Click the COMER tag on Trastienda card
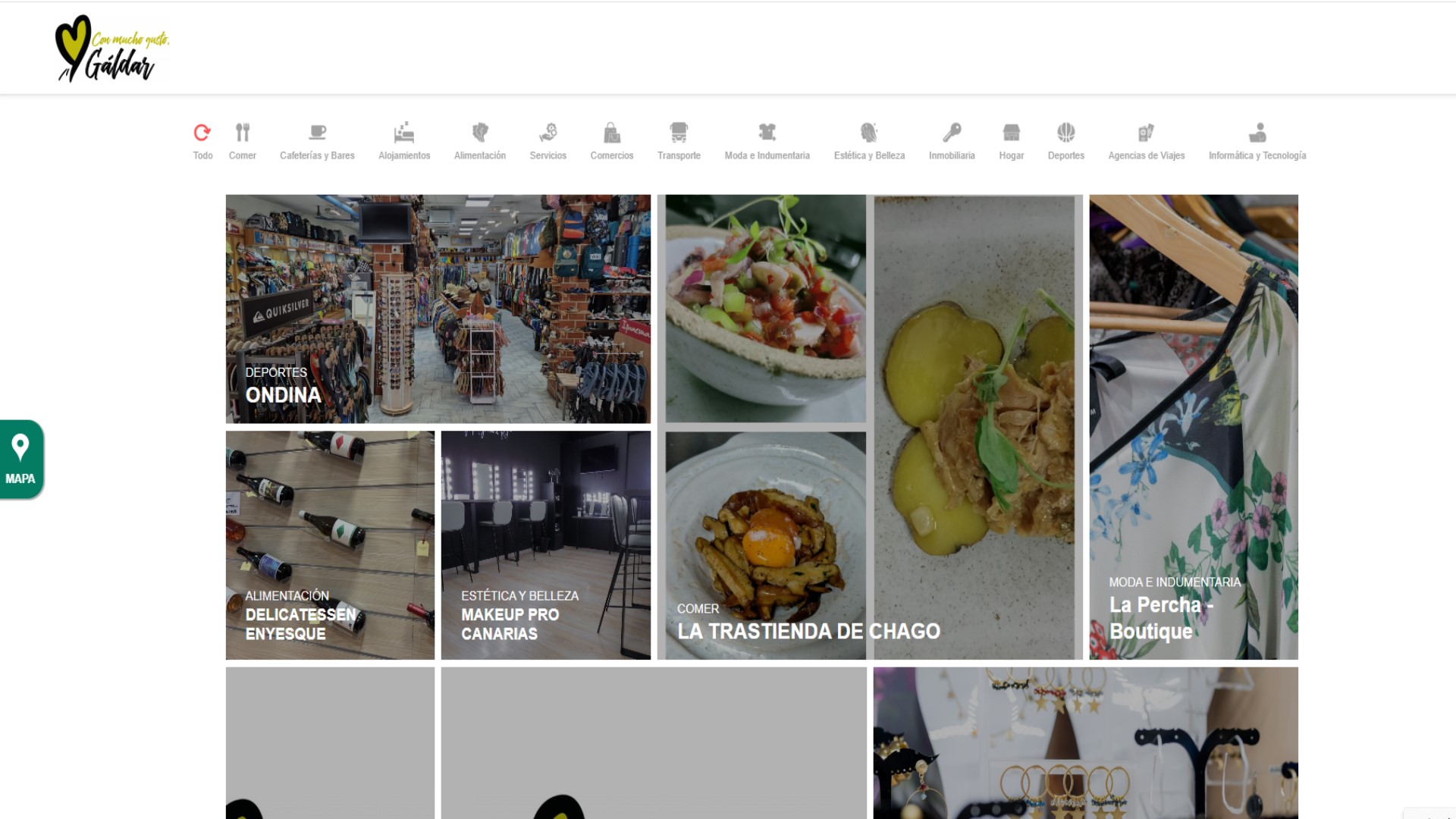Image resolution: width=1456 pixels, height=819 pixels. click(698, 609)
